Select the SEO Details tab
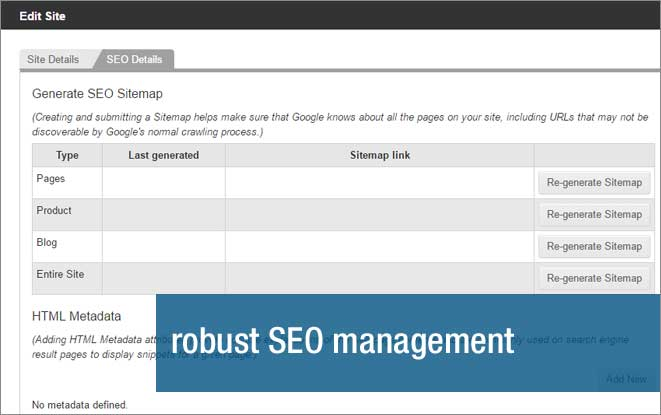Screen dimensions: 661x415 click(134, 59)
